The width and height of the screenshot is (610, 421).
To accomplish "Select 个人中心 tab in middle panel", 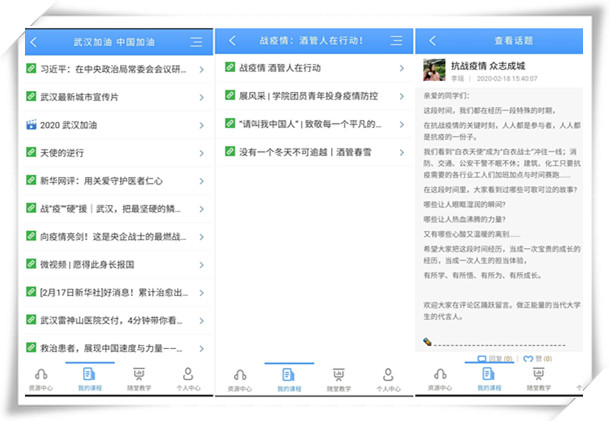I will [387, 379].
